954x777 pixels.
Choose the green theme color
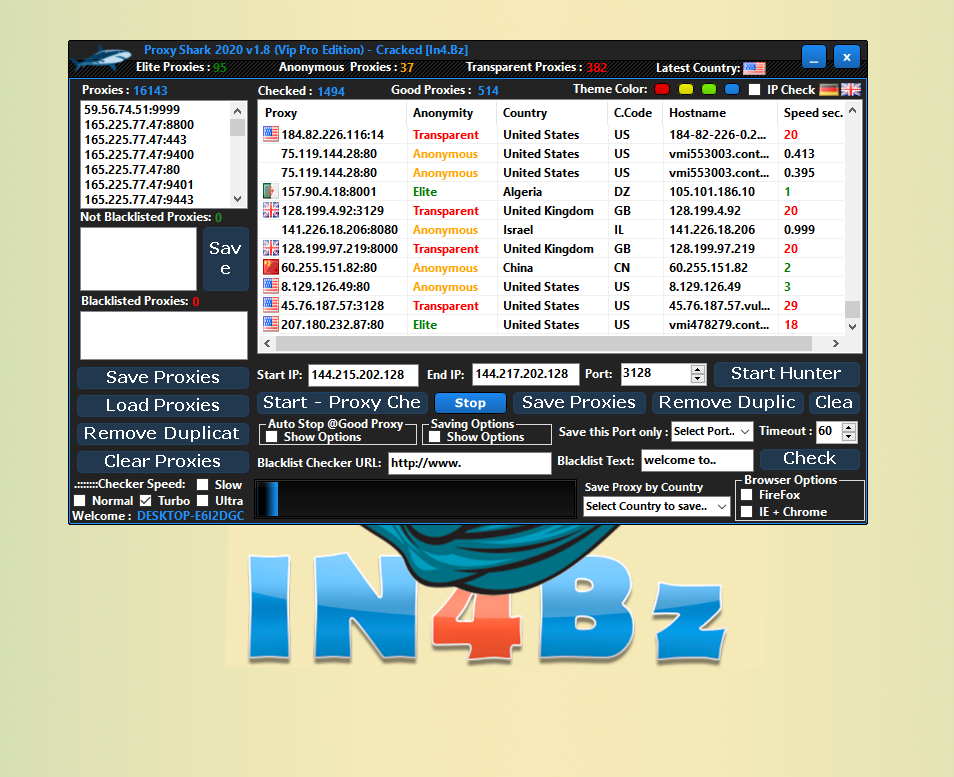pyautogui.click(x=709, y=89)
